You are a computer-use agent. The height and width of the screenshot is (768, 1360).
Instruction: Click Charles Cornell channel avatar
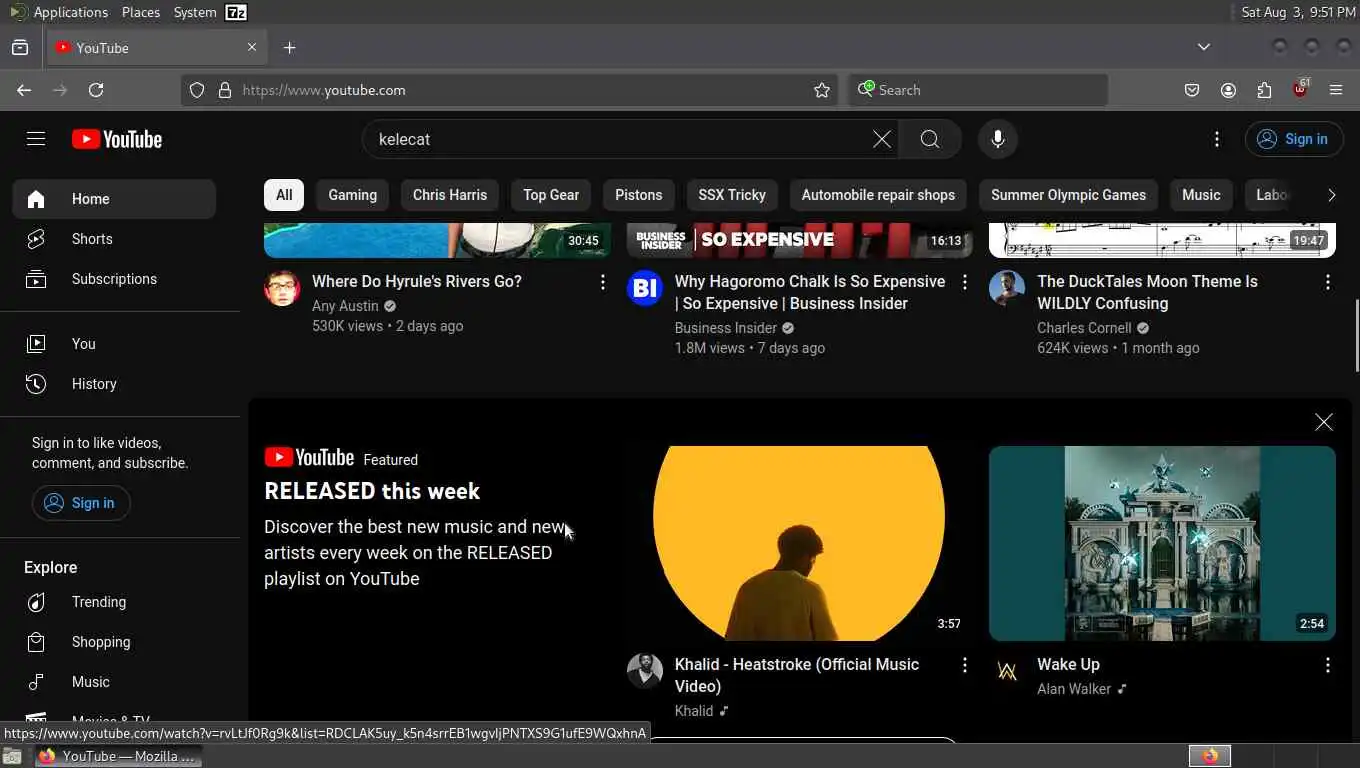[x=1007, y=288]
